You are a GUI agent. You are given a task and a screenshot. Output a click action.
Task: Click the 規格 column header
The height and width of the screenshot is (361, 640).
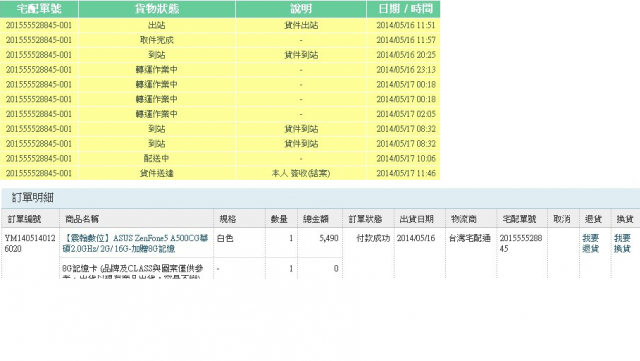228,219
